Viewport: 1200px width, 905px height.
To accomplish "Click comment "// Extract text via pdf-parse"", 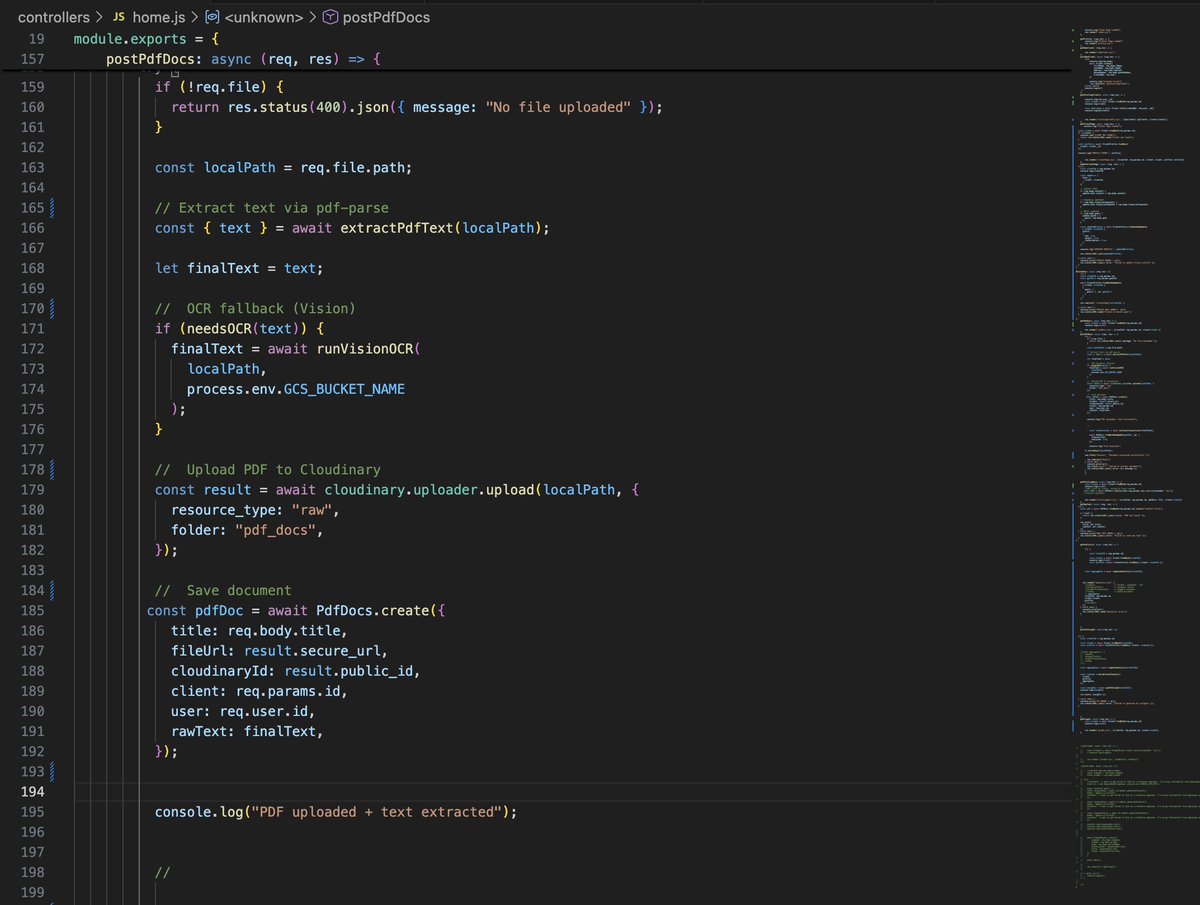I will [x=271, y=208].
